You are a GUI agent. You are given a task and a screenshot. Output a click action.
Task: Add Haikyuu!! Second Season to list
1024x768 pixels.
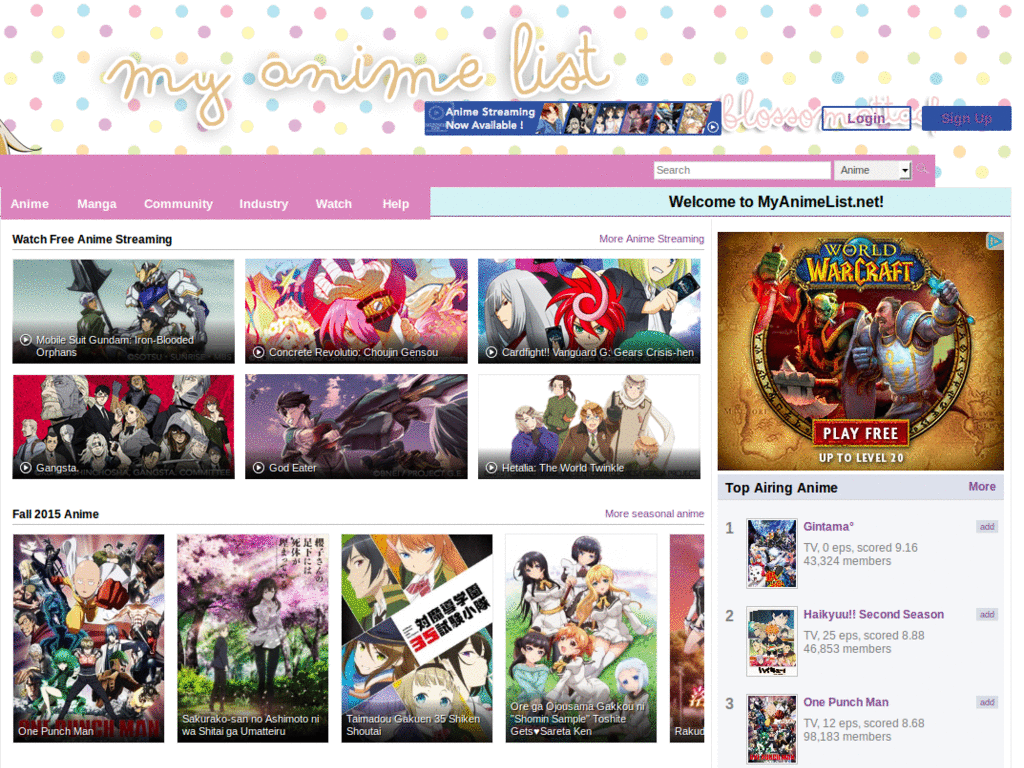(x=987, y=615)
